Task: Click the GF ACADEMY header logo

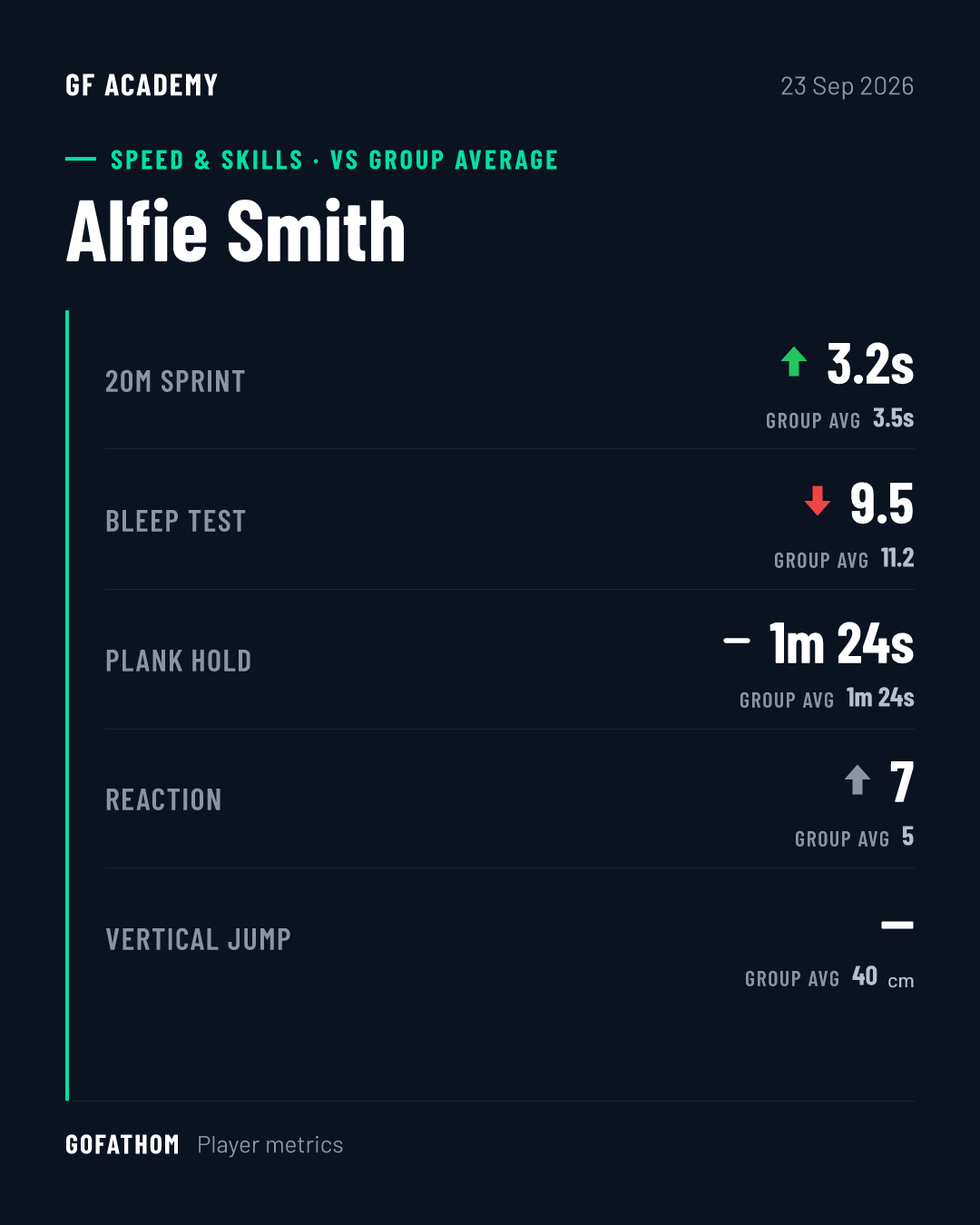Action: pyautogui.click(x=142, y=85)
